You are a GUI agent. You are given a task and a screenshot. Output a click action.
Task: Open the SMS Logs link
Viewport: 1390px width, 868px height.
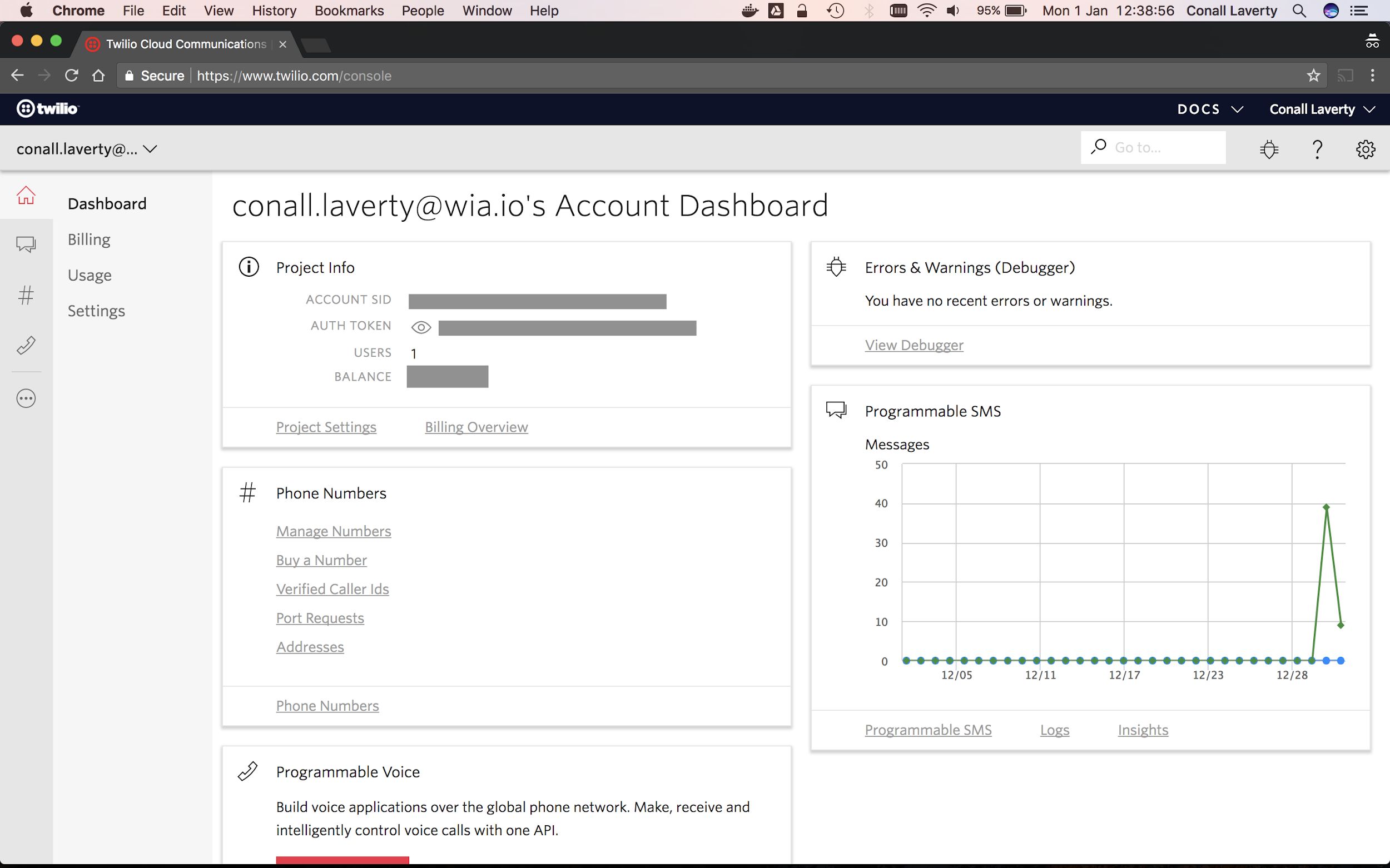tap(1055, 730)
